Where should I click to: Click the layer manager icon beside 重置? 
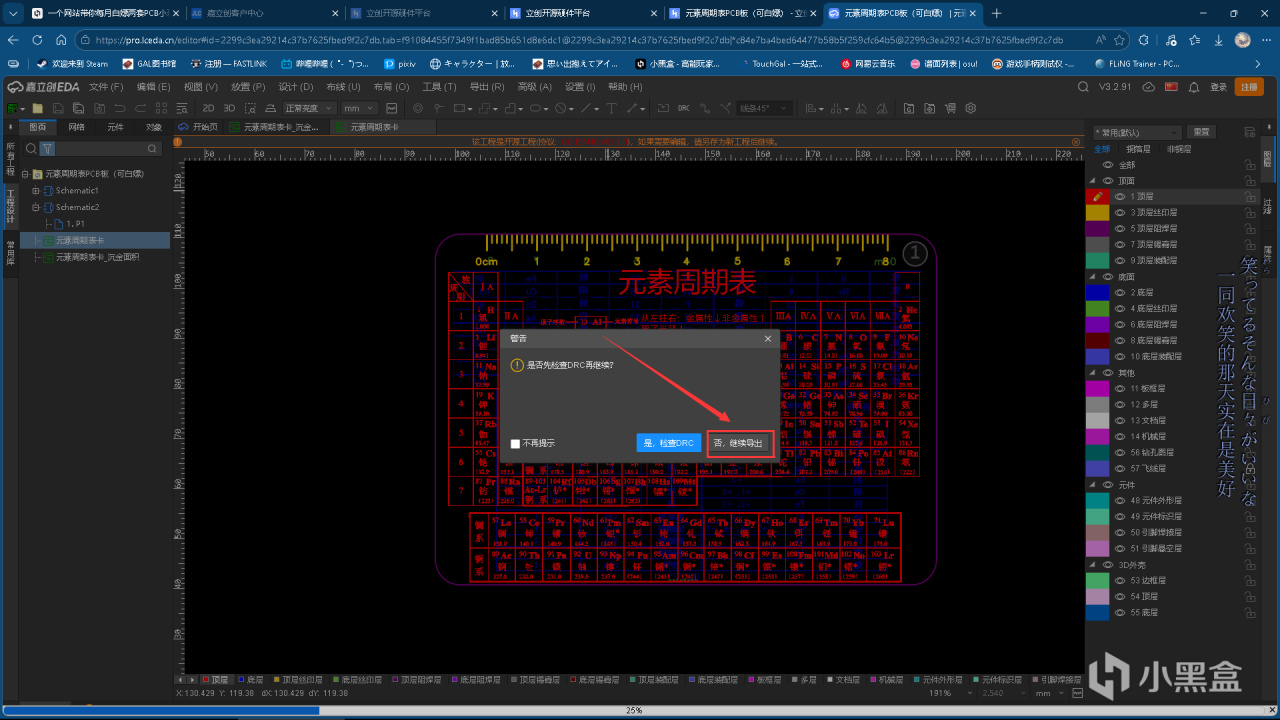pyautogui.click(x=1251, y=132)
